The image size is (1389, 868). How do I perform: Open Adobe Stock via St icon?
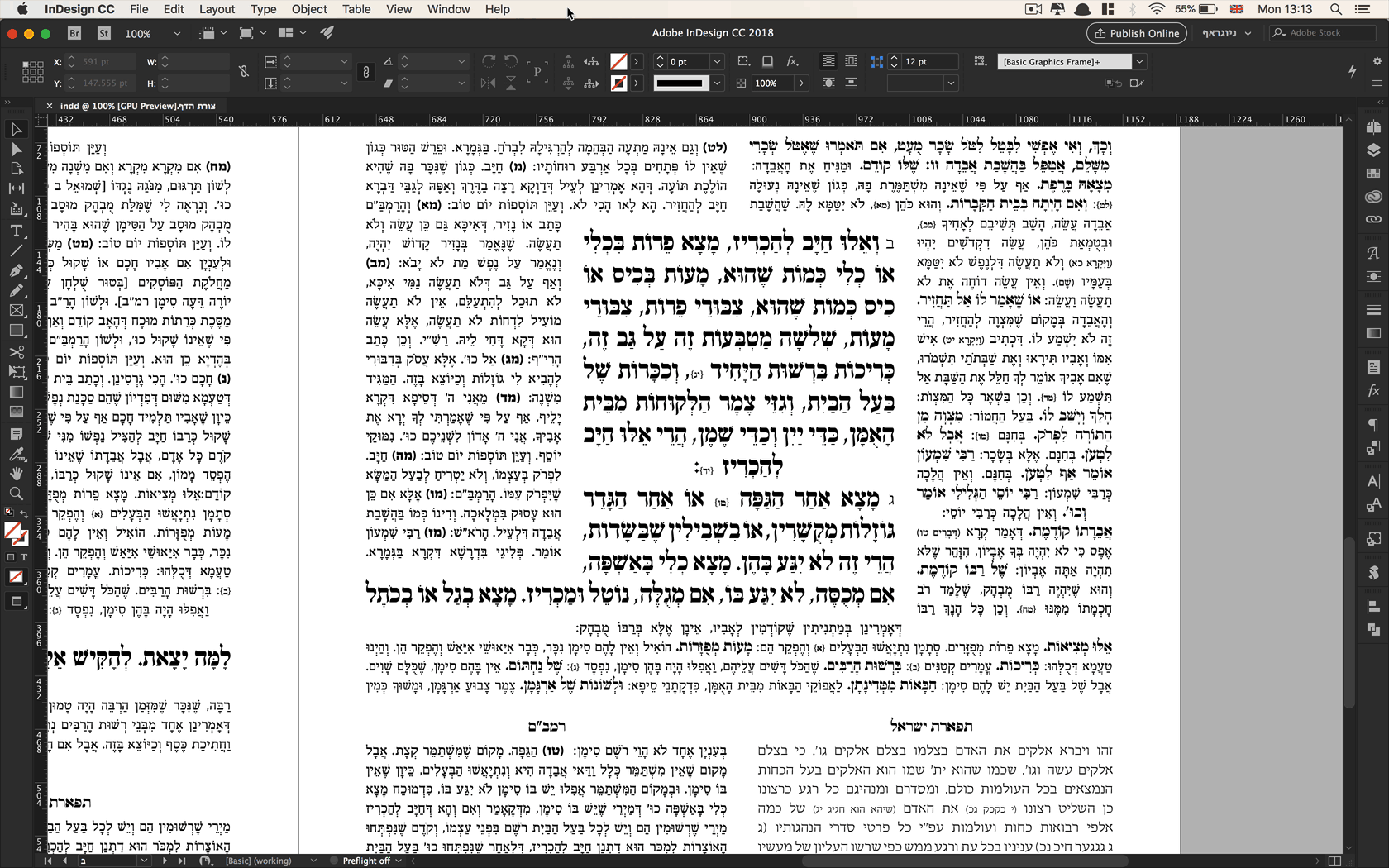(104, 33)
